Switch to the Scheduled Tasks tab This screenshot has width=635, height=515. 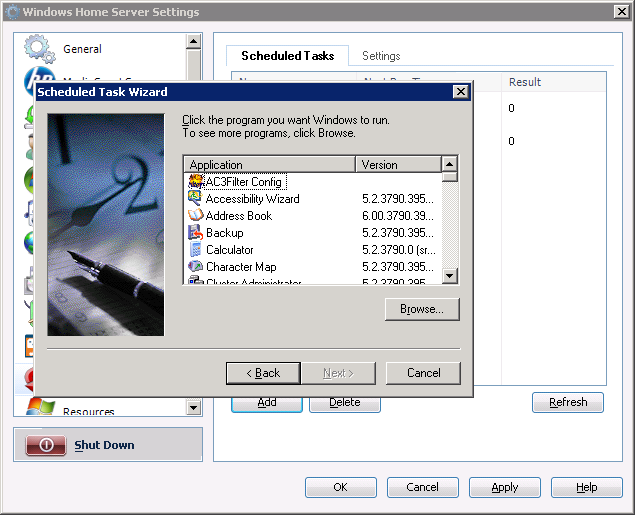(288, 55)
